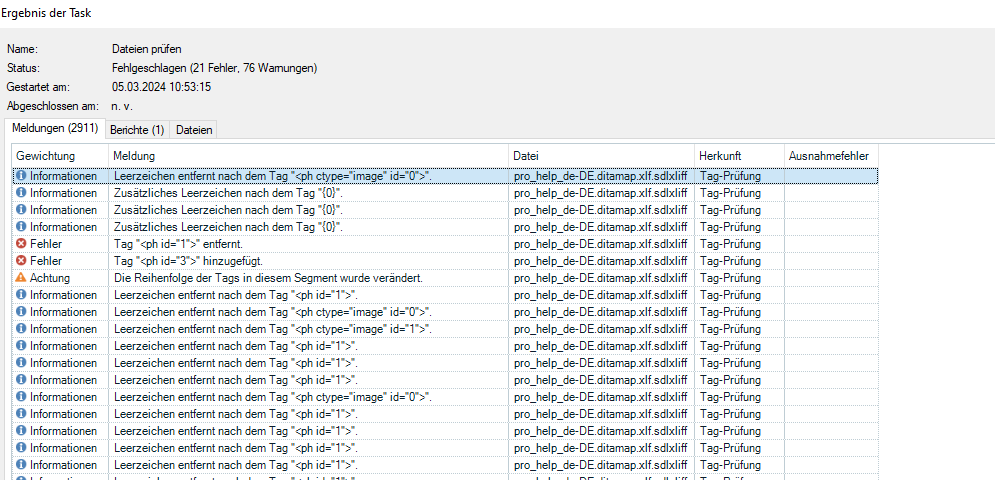Switch to the Berichte (1) tab

click(x=137, y=130)
